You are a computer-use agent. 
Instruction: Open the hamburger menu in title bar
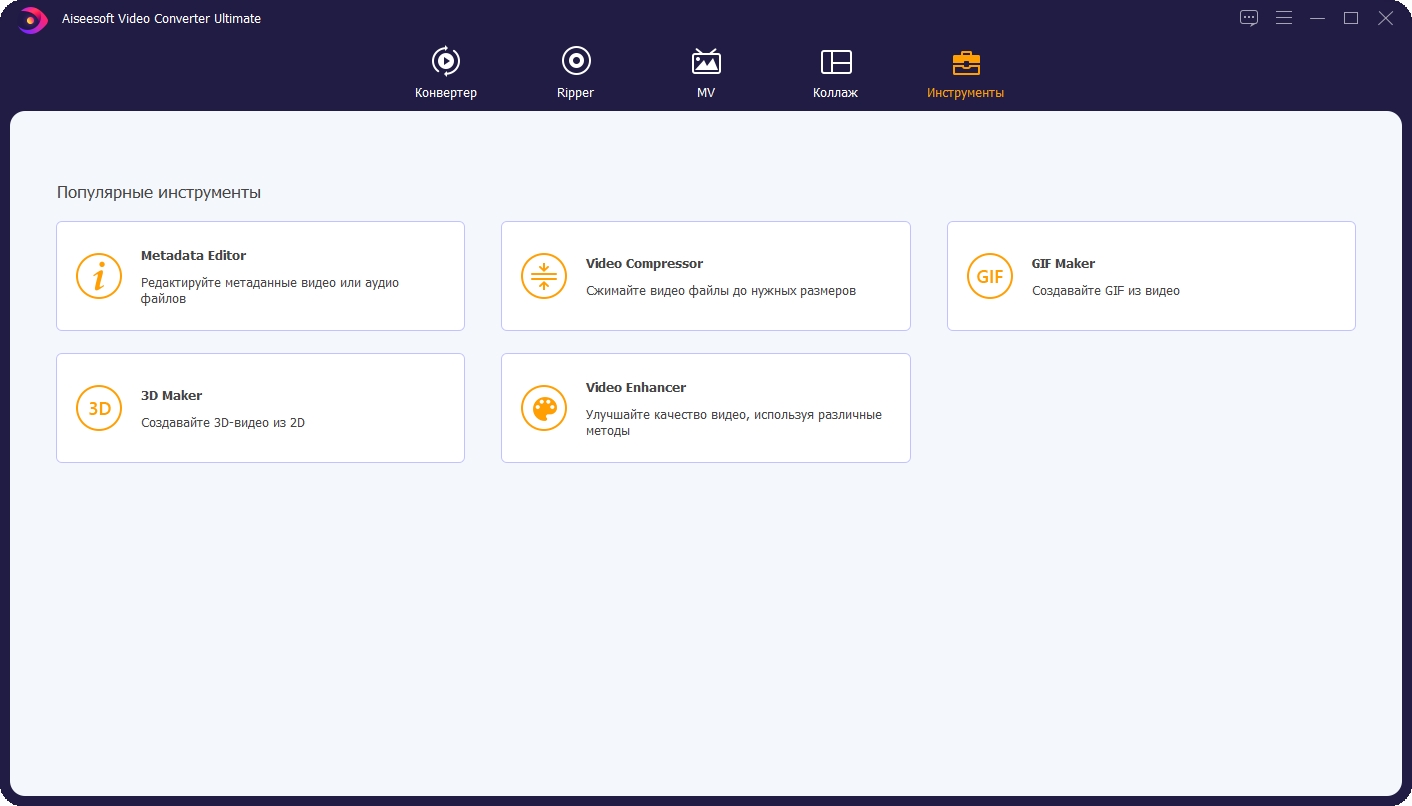click(1284, 18)
